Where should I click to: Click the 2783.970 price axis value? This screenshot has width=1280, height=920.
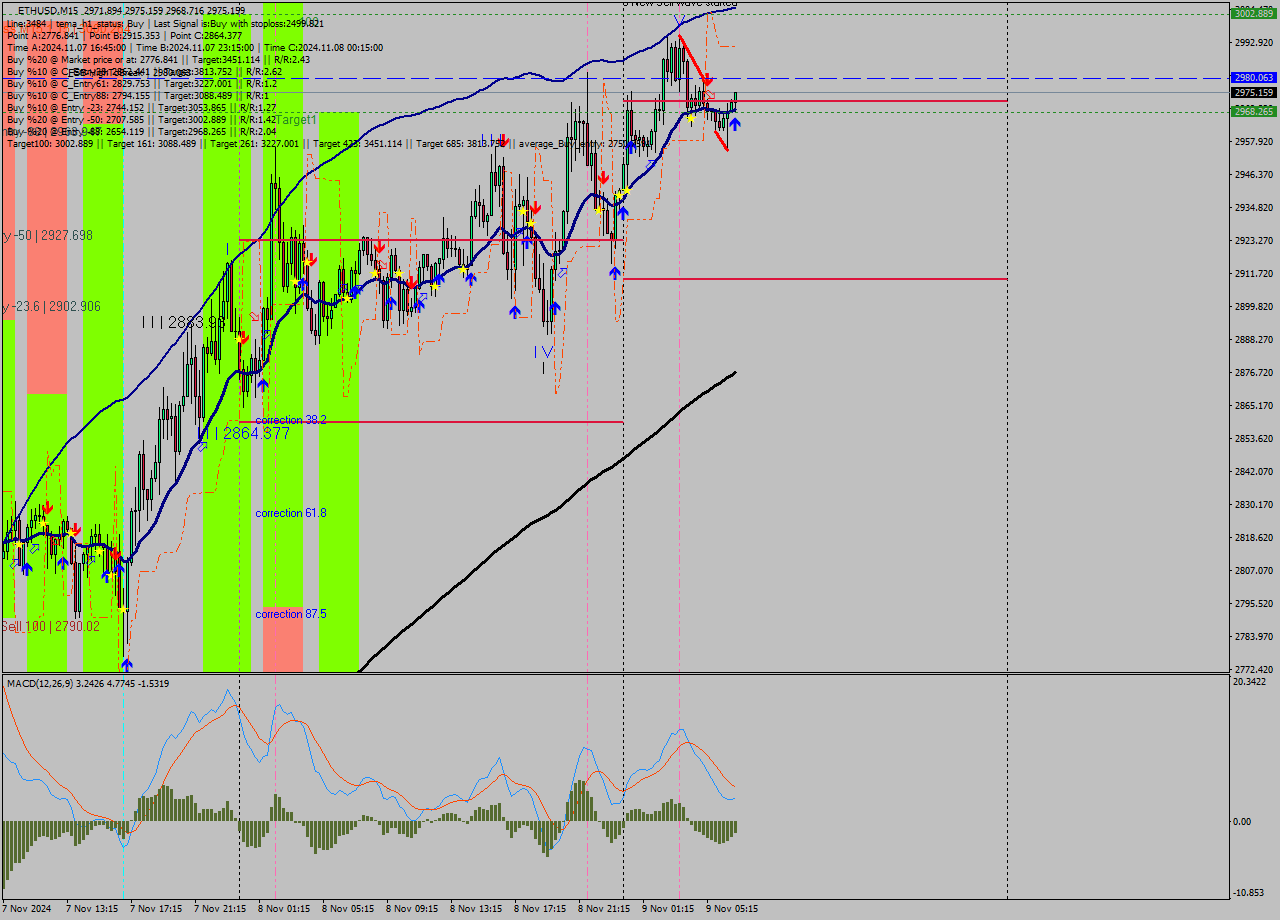click(x=1254, y=636)
